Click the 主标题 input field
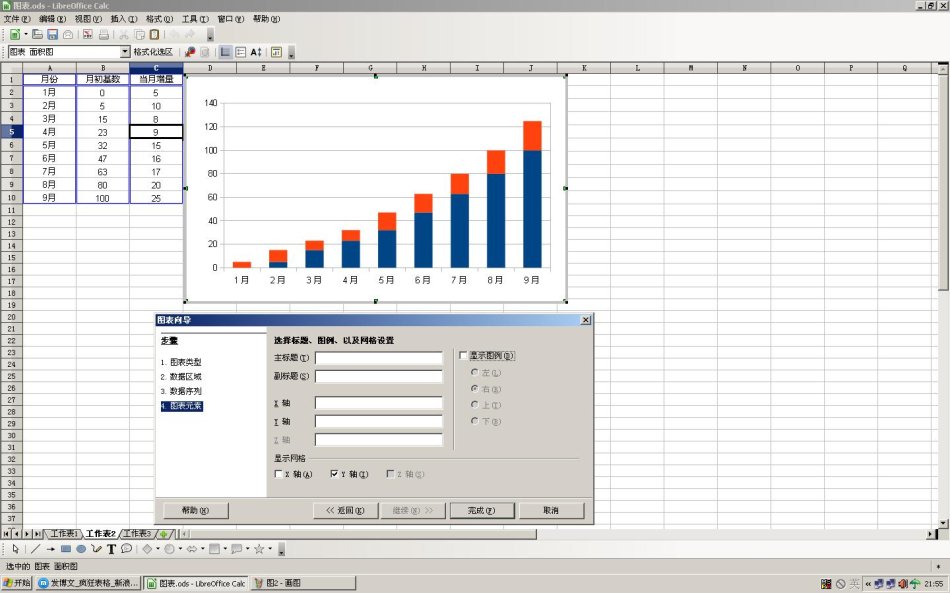Image resolution: width=950 pixels, height=593 pixels. point(379,358)
